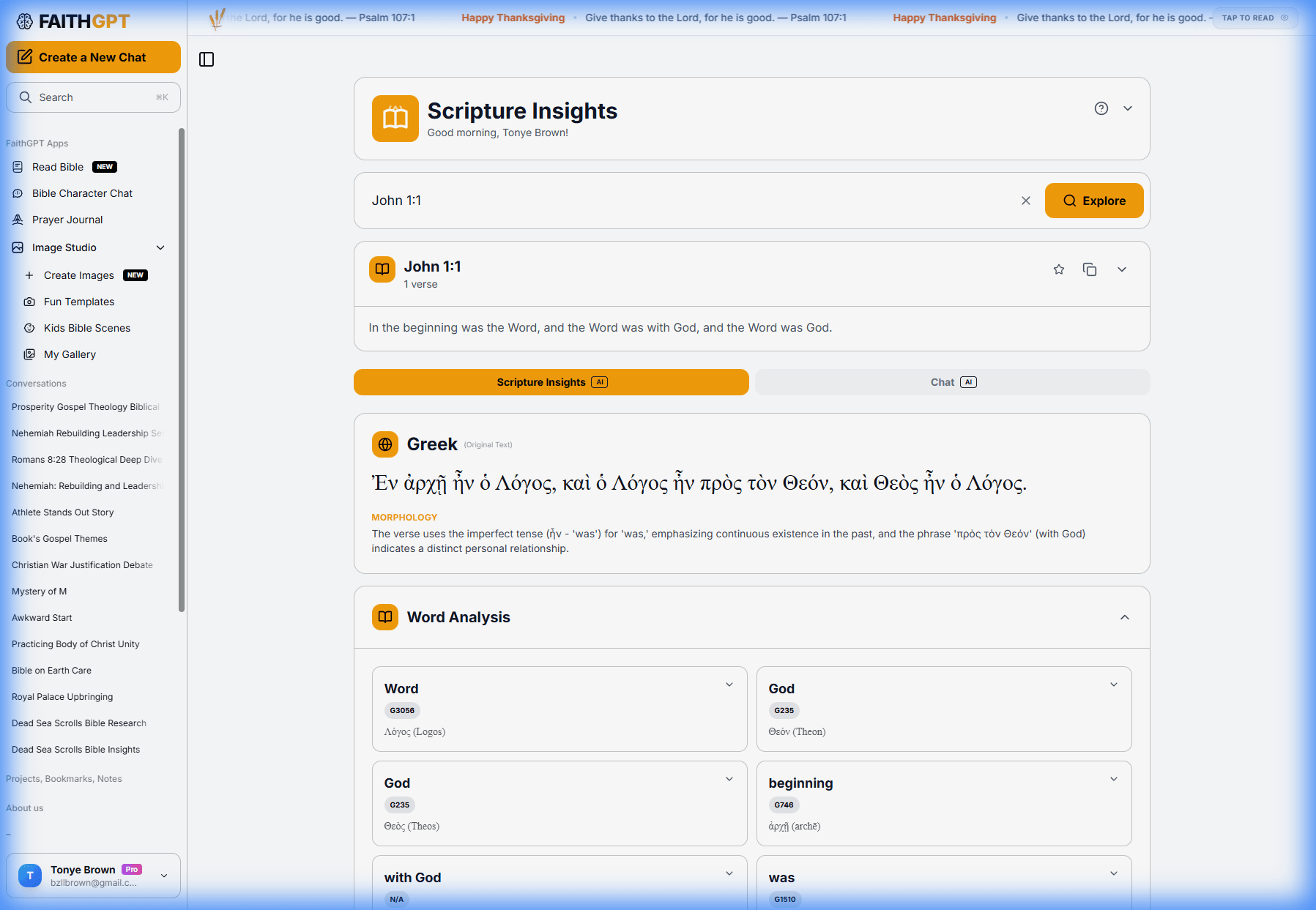This screenshot has width=1316, height=910.
Task: Switch to the Chat AI tab
Action: tap(953, 382)
